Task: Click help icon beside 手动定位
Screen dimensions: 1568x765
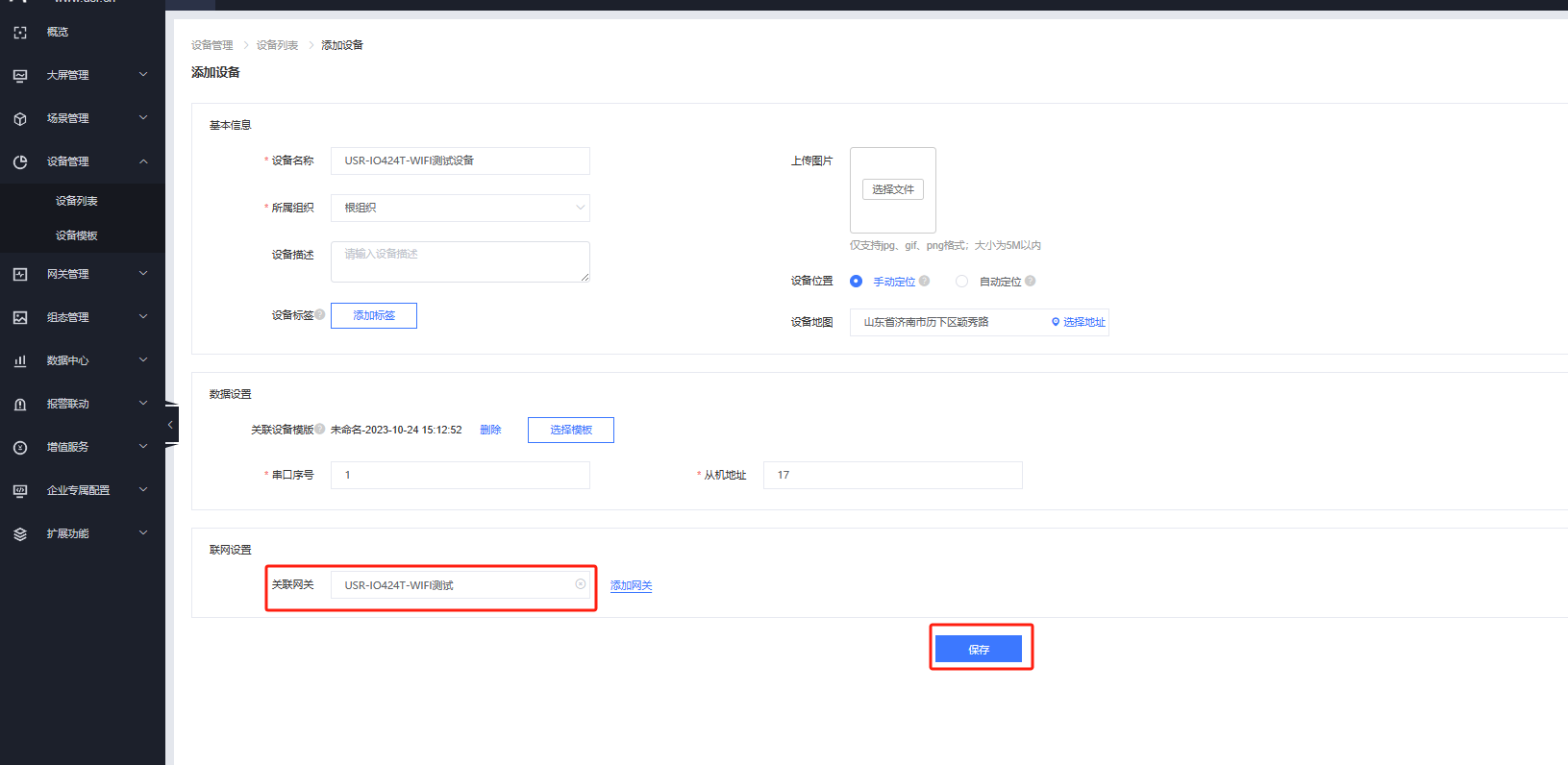Action: [924, 281]
